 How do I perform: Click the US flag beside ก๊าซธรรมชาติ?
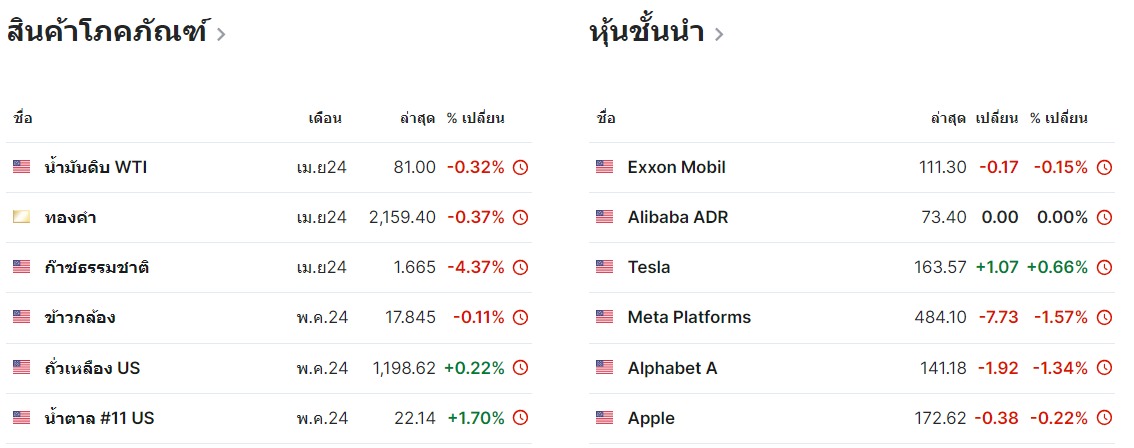pos(22,267)
